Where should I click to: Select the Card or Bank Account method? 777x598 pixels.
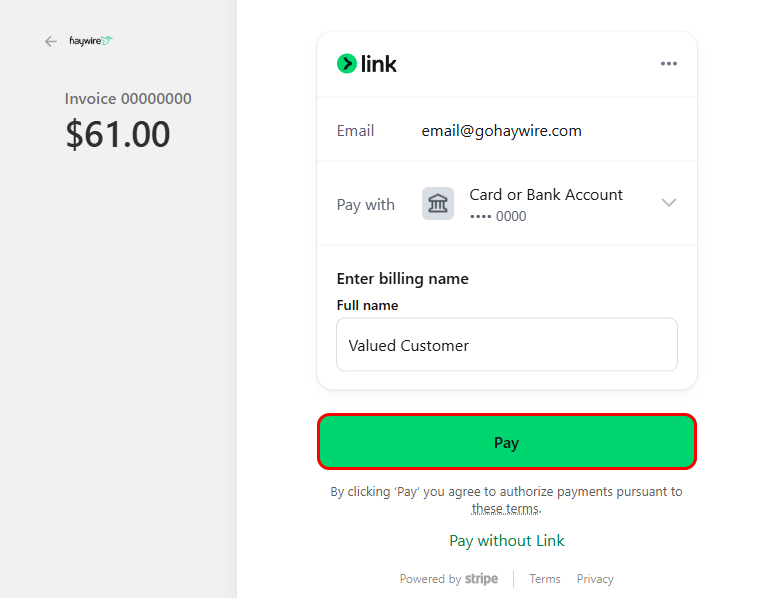tap(546, 195)
